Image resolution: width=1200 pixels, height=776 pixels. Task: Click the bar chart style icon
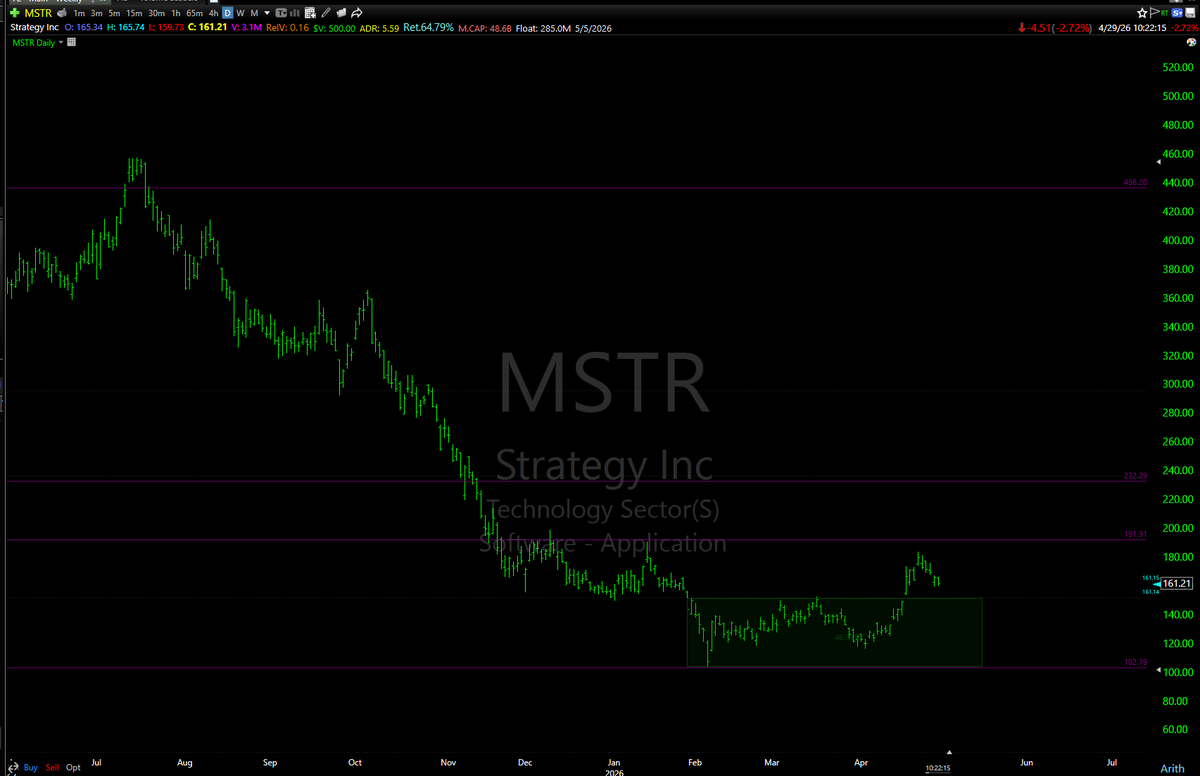(295, 13)
